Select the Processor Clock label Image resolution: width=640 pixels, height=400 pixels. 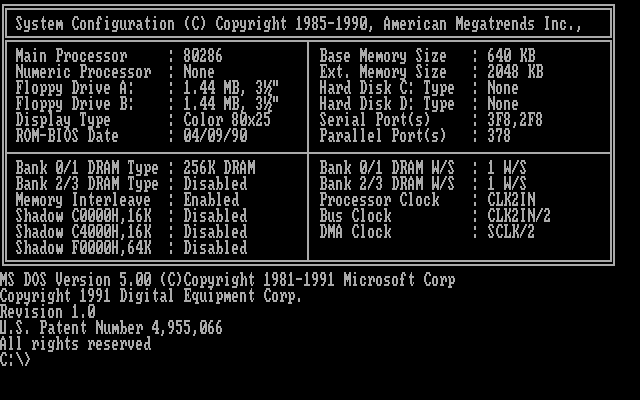pyautogui.click(x=379, y=200)
